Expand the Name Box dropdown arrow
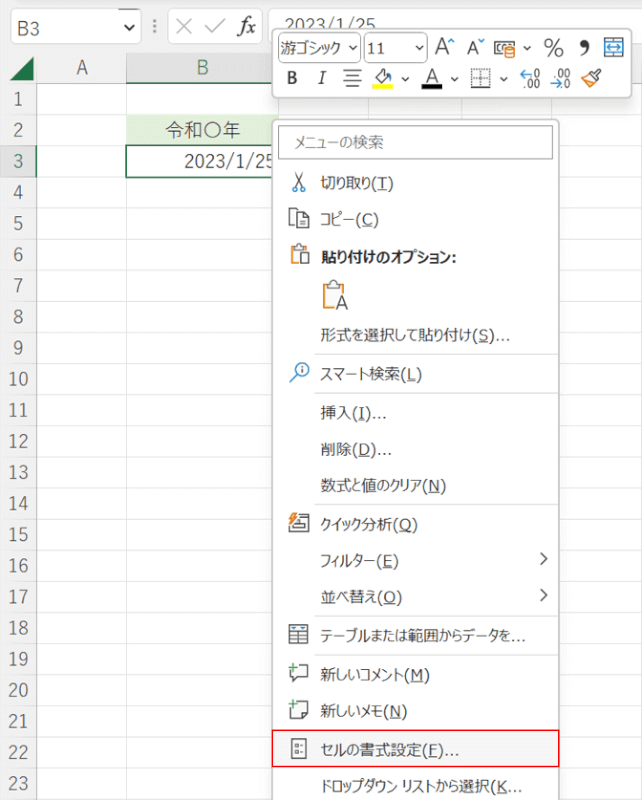Screen dimensions: 642x800 pos(129,27)
